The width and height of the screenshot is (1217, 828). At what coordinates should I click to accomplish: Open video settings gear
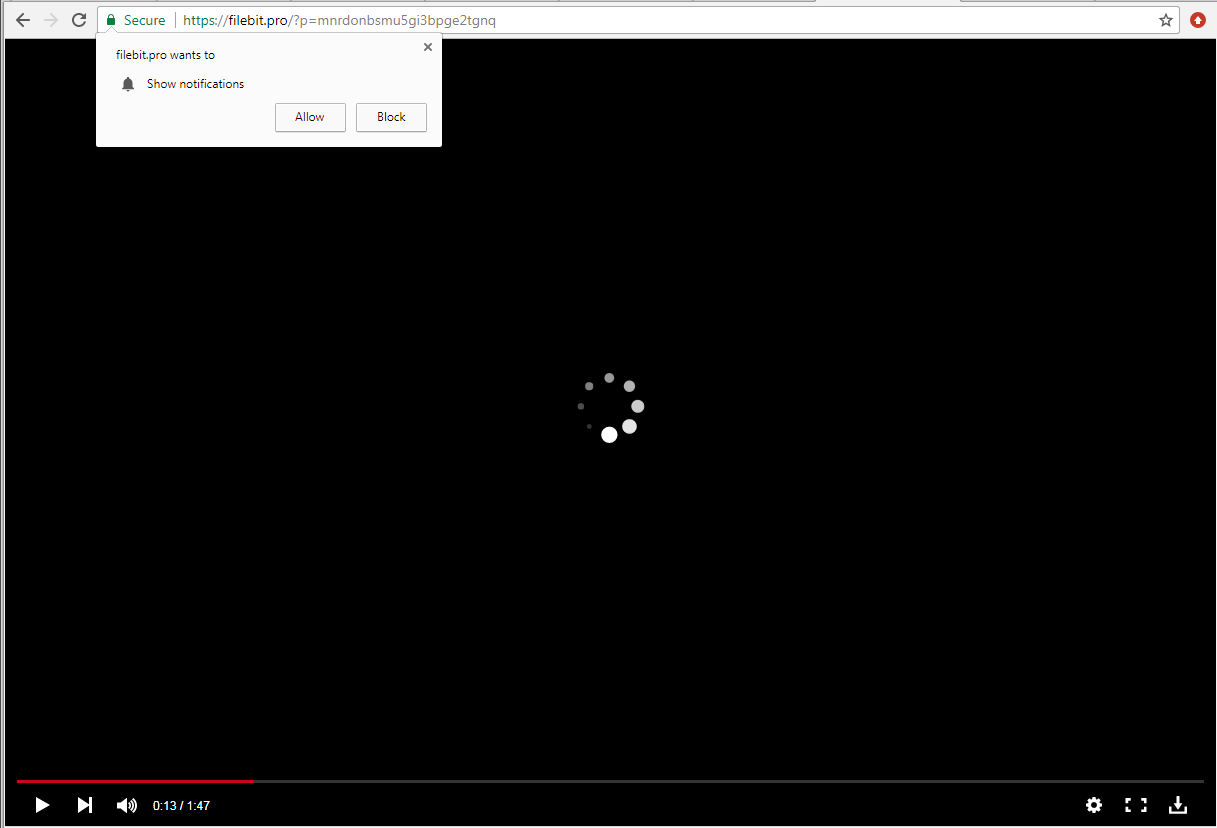click(x=1094, y=805)
